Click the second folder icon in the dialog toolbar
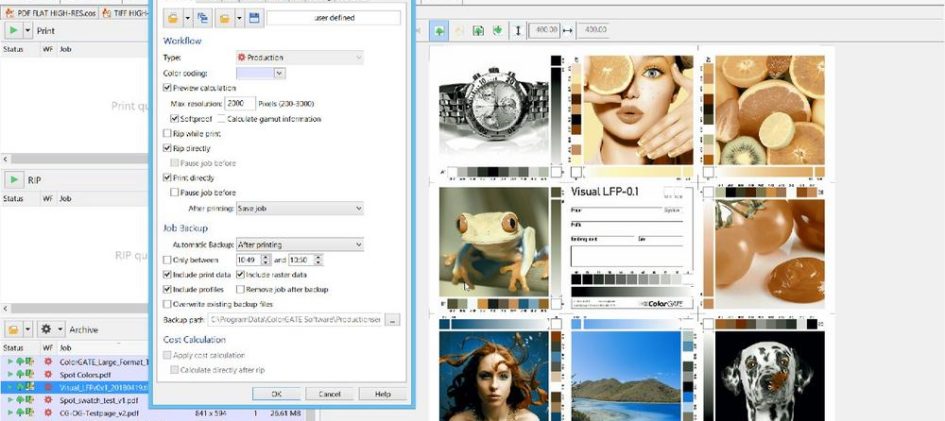 (x=224, y=18)
